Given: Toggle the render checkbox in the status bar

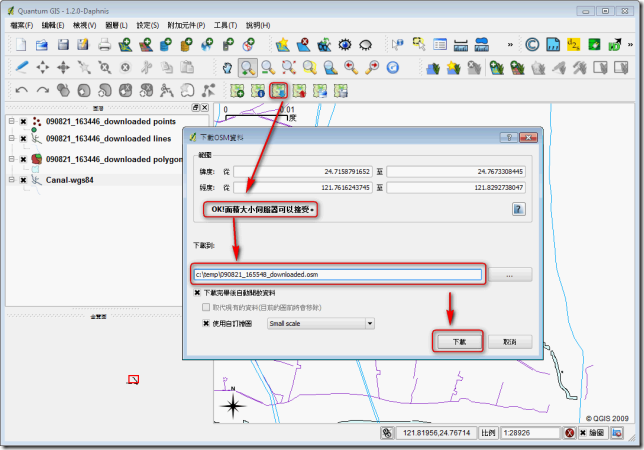Looking at the screenshot, I should tap(583, 433).
